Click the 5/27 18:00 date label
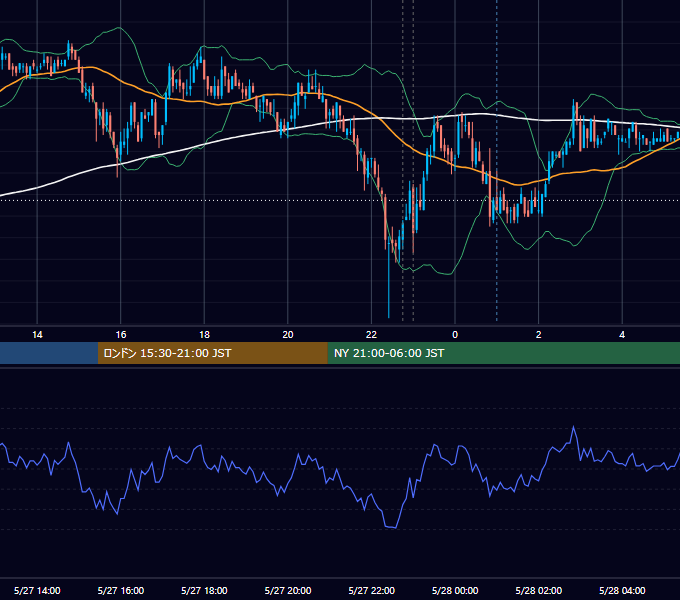Viewport: 680px width, 600px height. [x=204, y=590]
